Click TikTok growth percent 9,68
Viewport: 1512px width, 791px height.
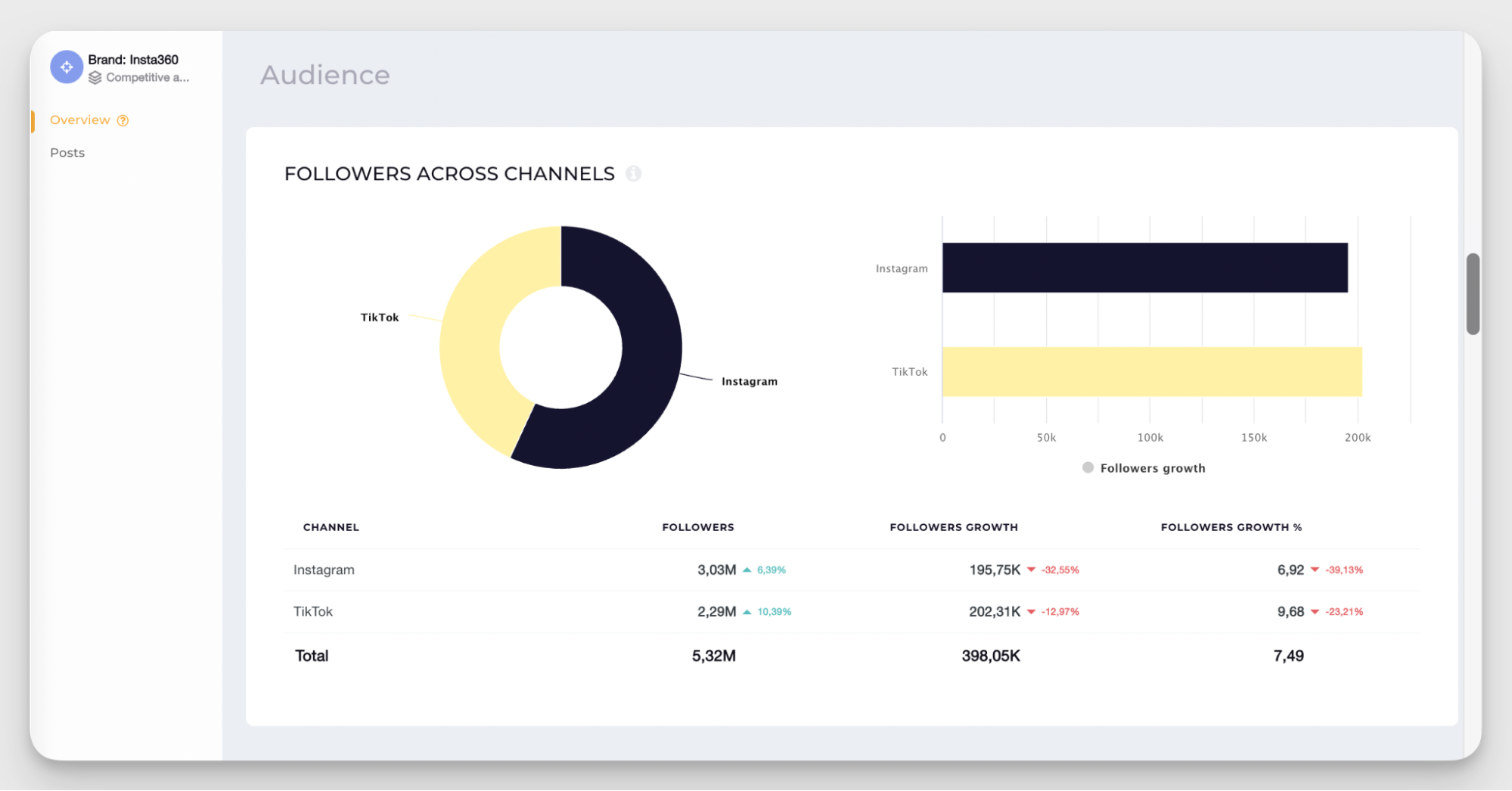point(1290,612)
